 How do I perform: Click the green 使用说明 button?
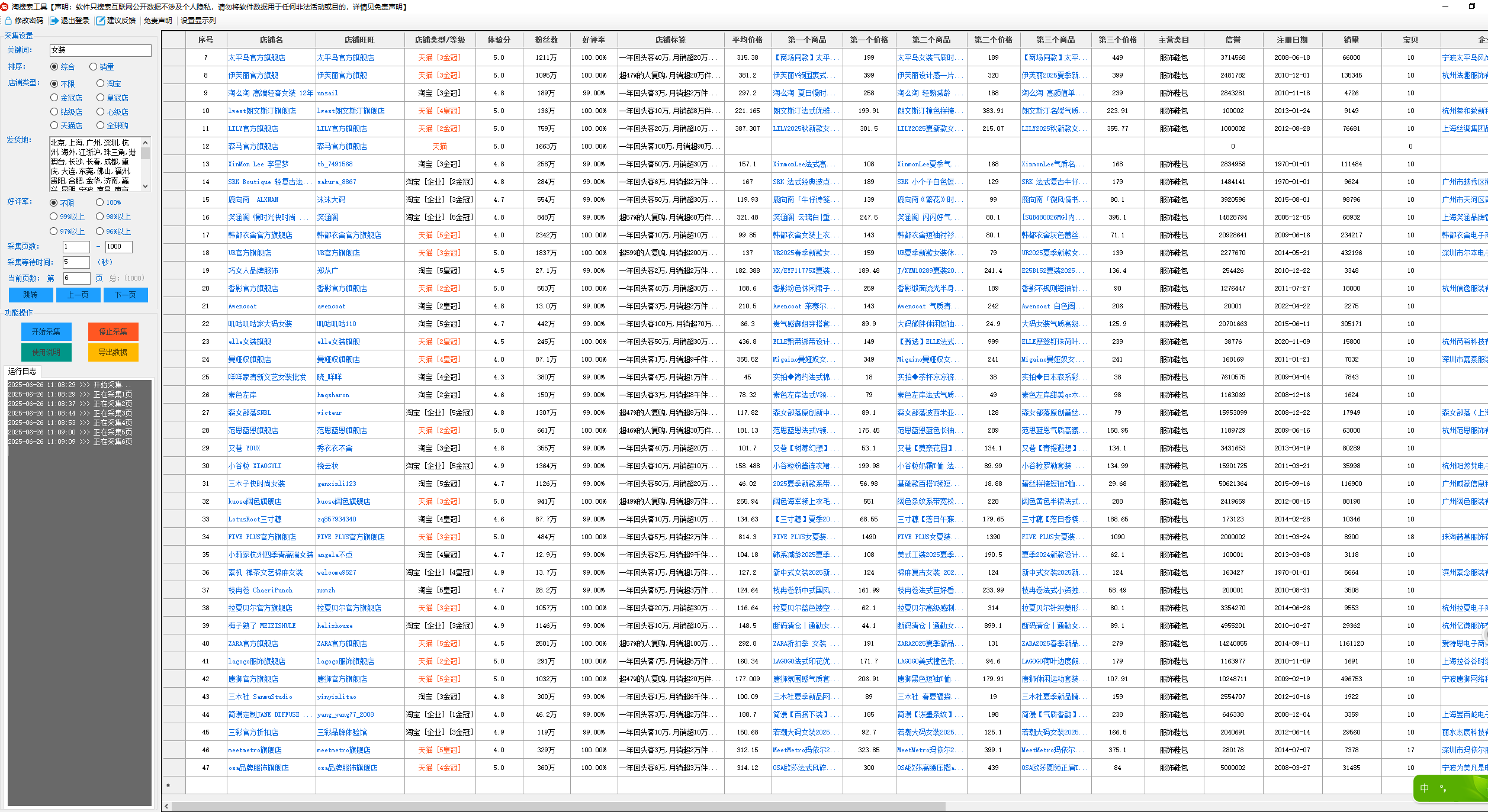tap(46, 352)
